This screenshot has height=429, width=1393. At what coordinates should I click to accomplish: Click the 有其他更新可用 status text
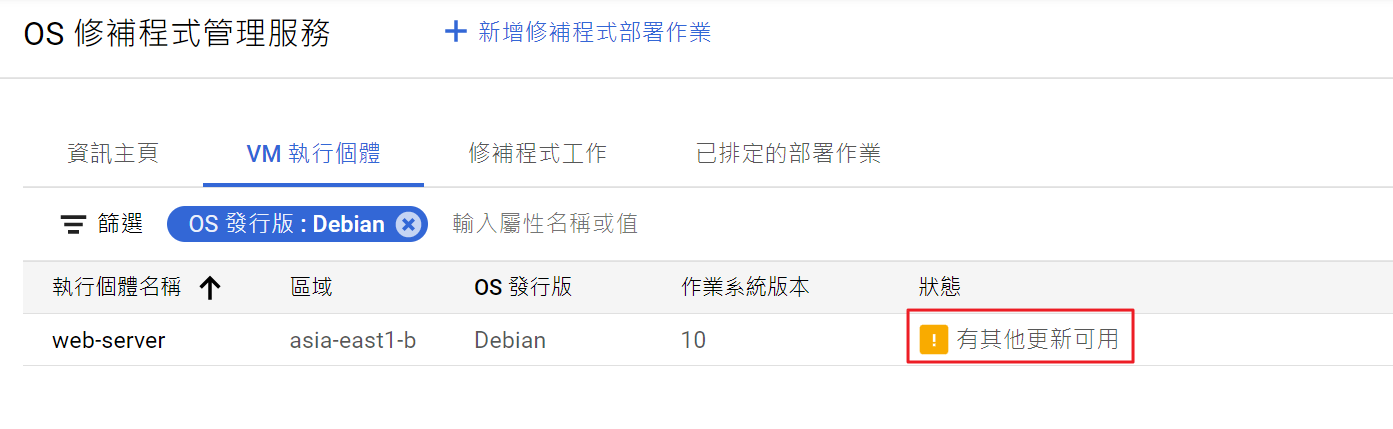coord(1037,340)
